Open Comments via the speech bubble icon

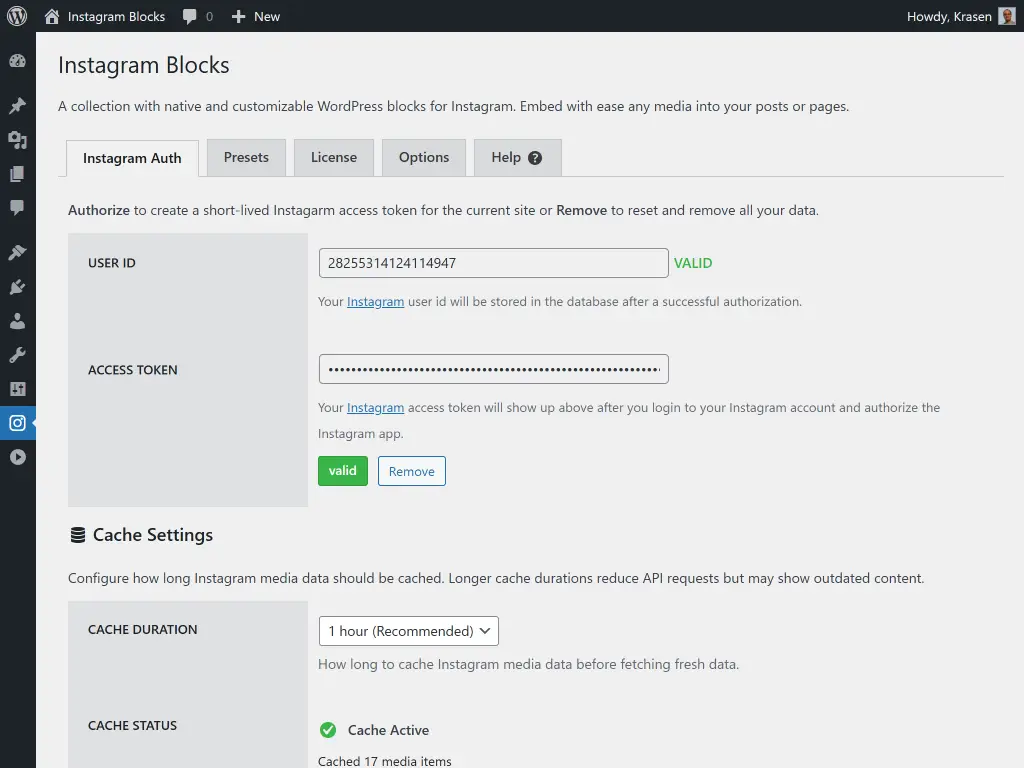(18, 208)
